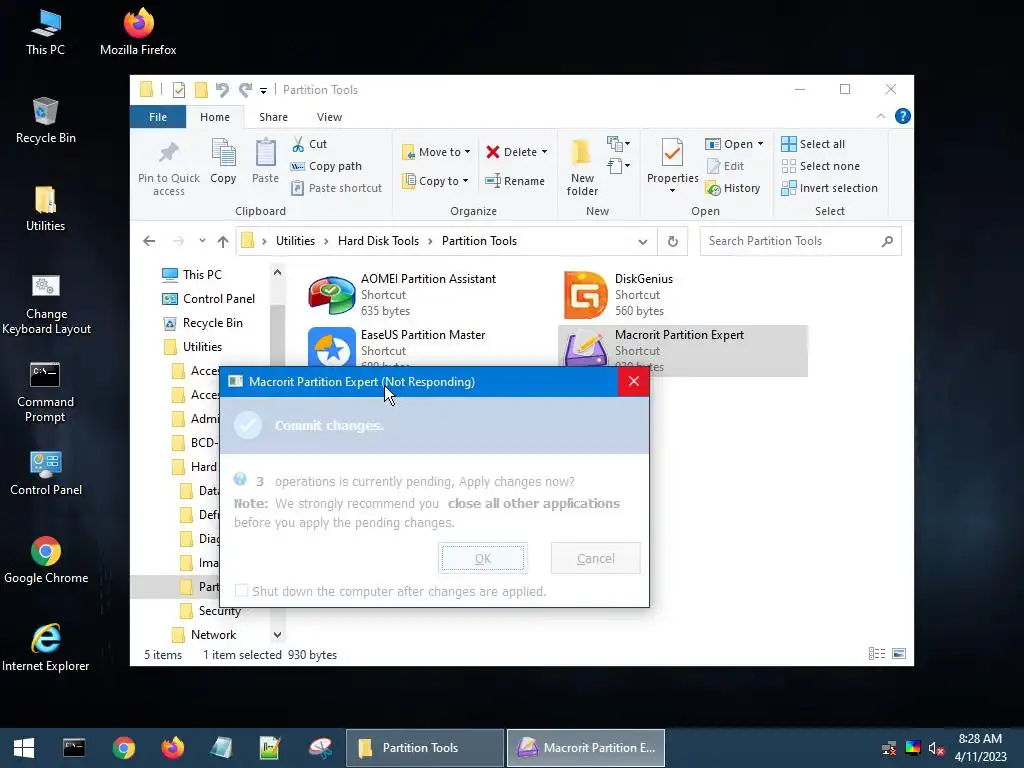Click the Properties icon in quick access toolbar

point(179,90)
